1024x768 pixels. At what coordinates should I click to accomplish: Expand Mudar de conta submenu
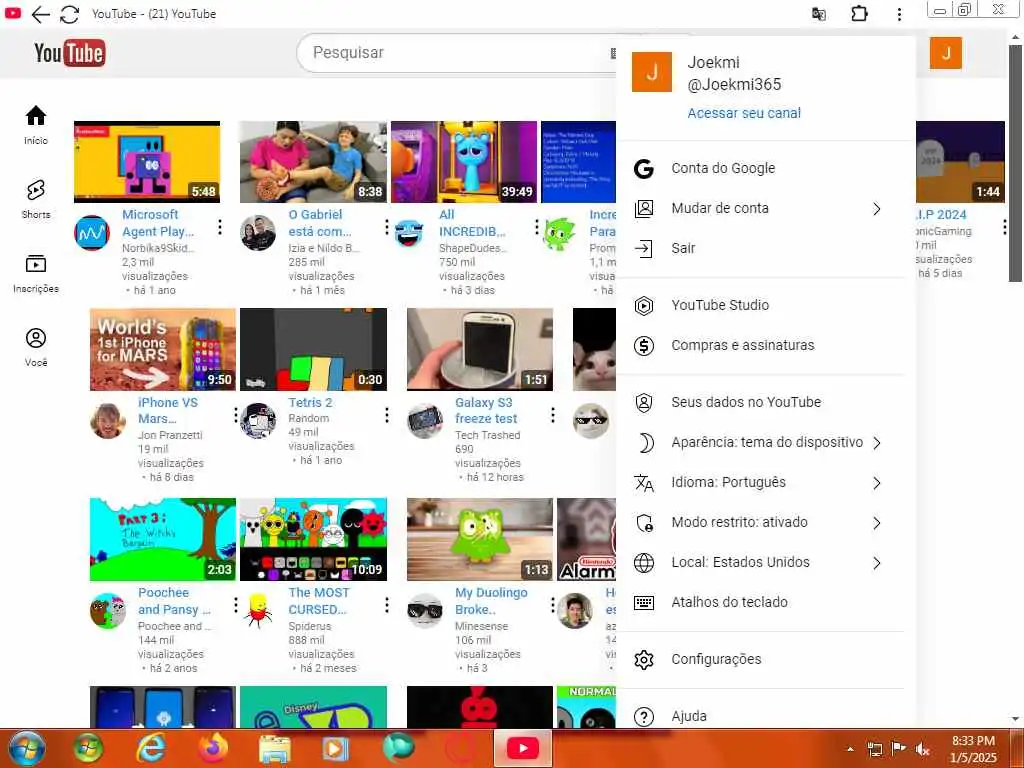click(x=877, y=209)
